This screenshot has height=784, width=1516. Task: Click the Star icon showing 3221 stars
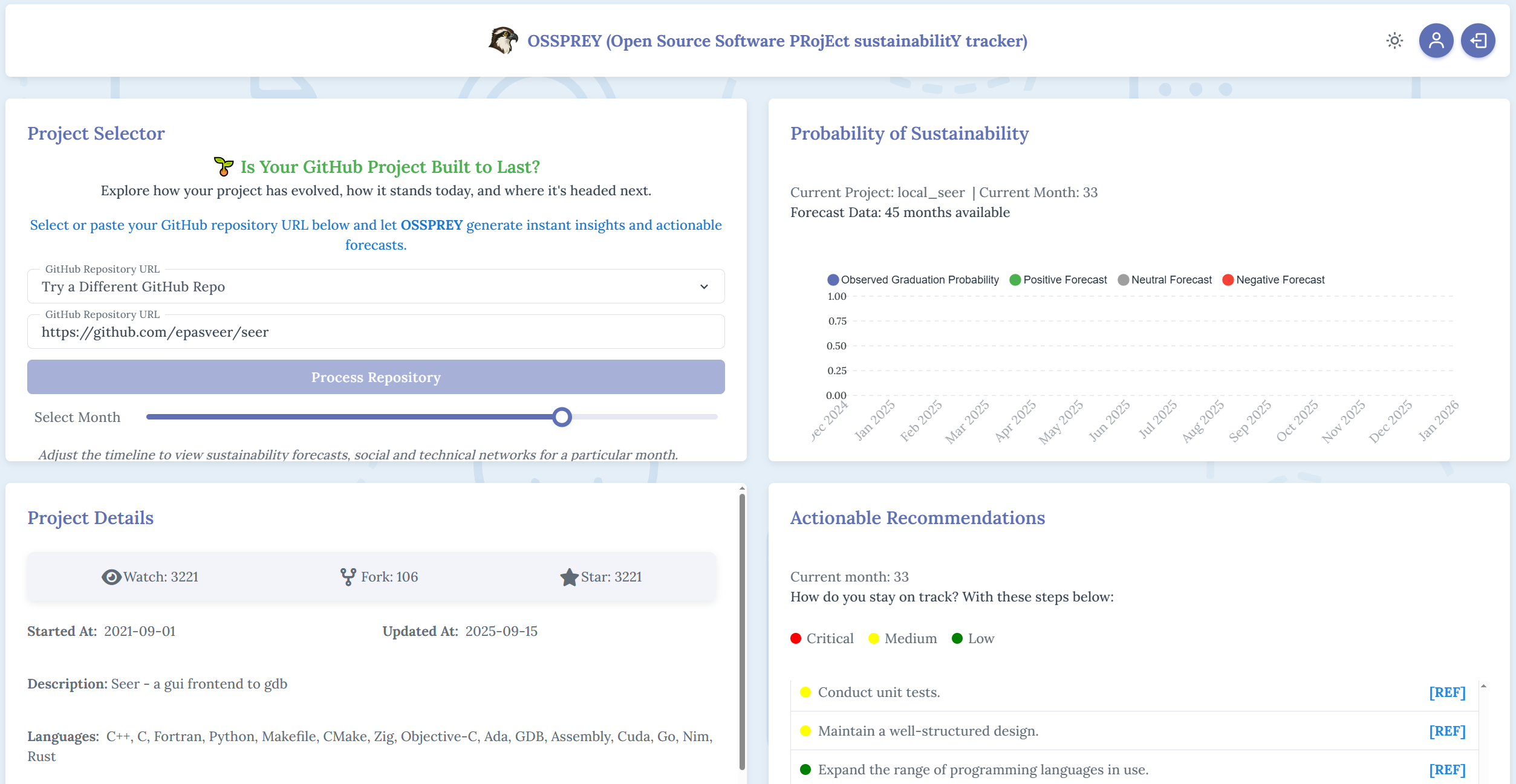569,576
